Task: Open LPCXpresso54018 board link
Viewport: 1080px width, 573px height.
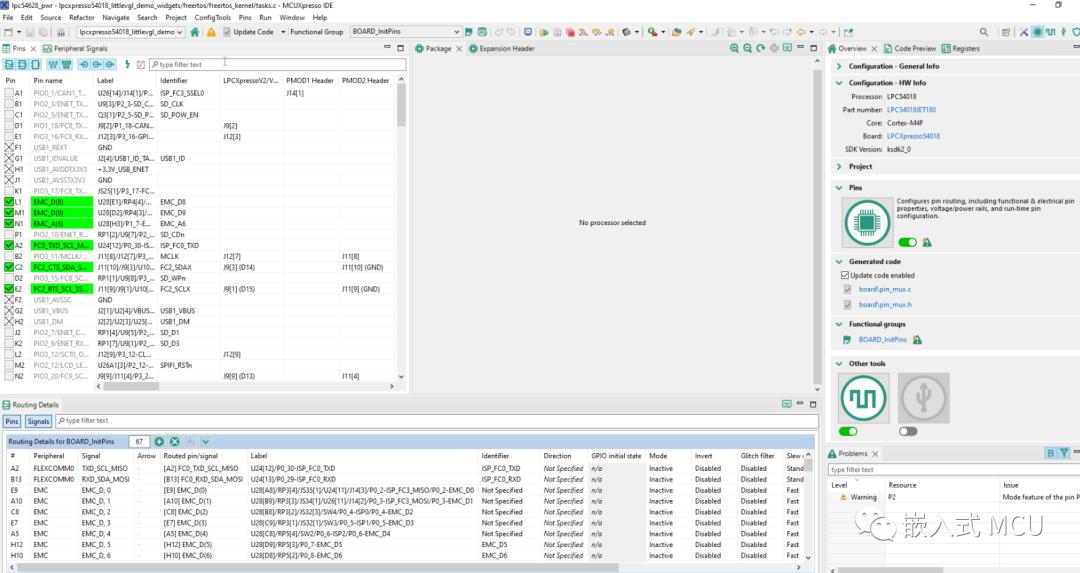Action: point(913,136)
